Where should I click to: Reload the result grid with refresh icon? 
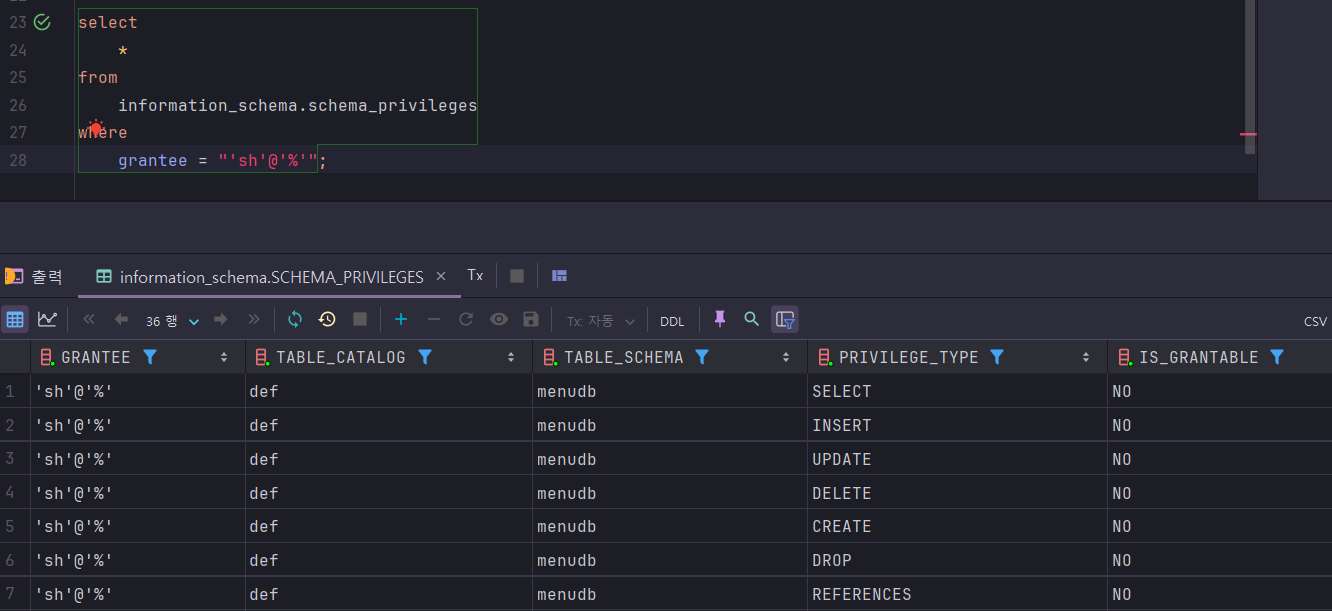pos(294,320)
